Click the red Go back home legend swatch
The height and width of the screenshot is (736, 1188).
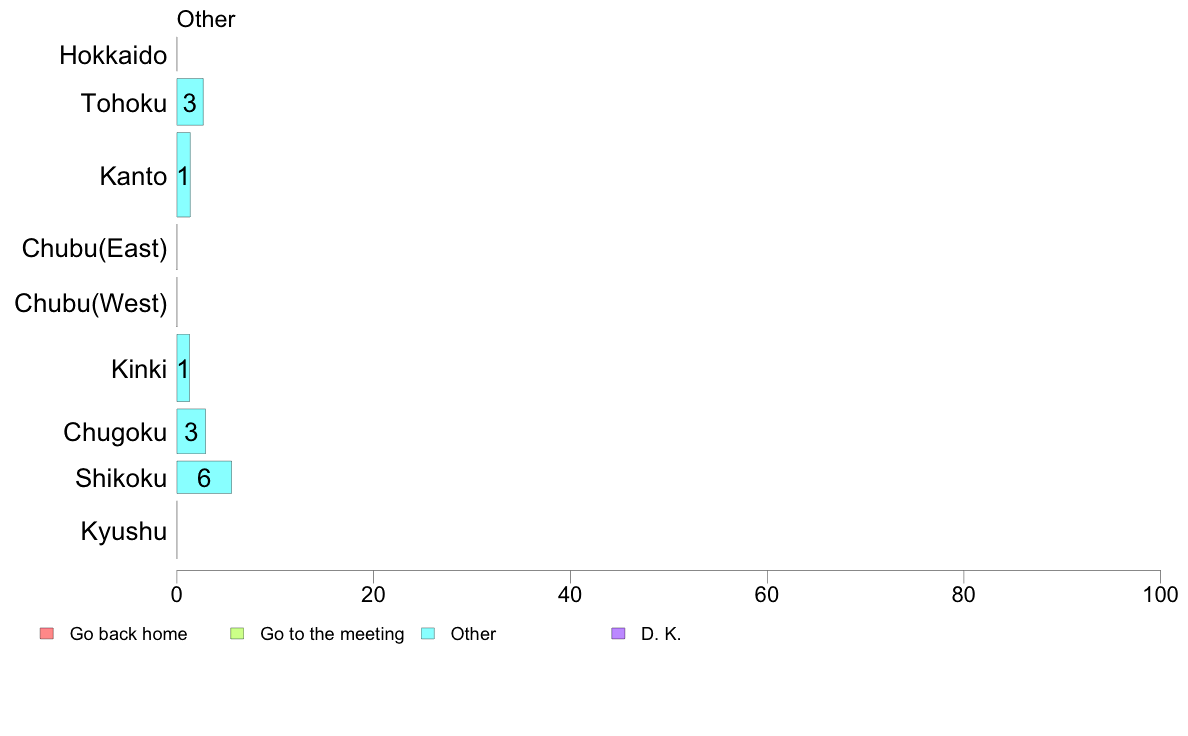47,634
